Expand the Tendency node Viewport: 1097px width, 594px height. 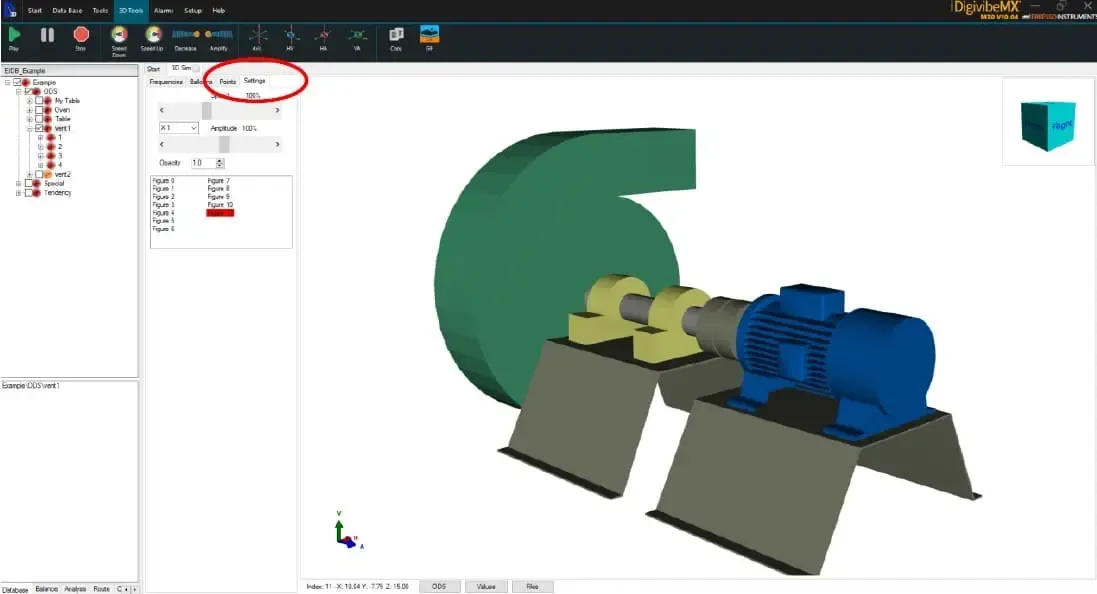click(x=19, y=192)
